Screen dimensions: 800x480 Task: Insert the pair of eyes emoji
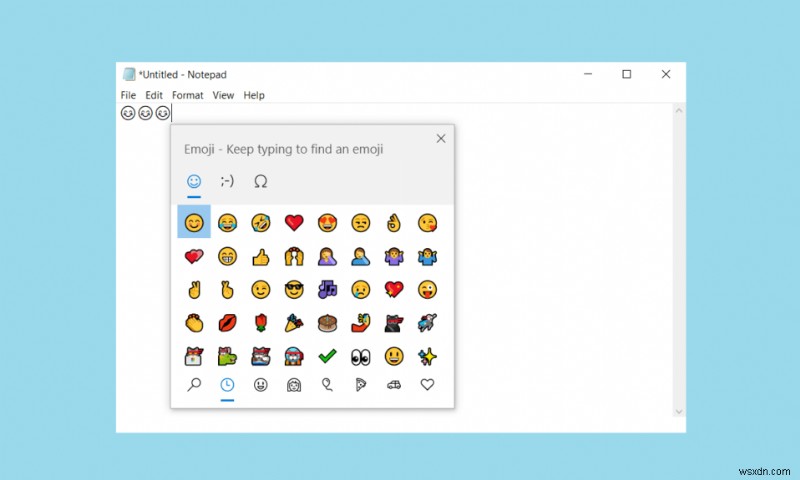[361, 357]
